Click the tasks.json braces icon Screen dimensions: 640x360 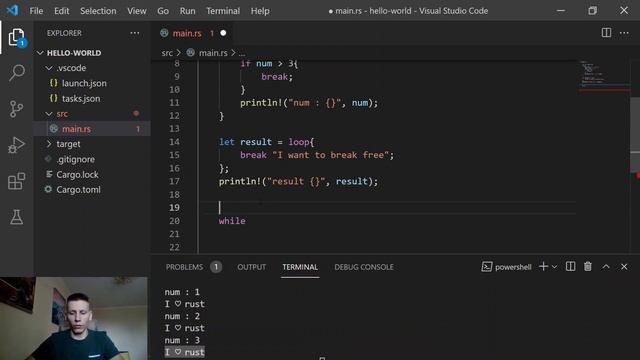(53, 98)
